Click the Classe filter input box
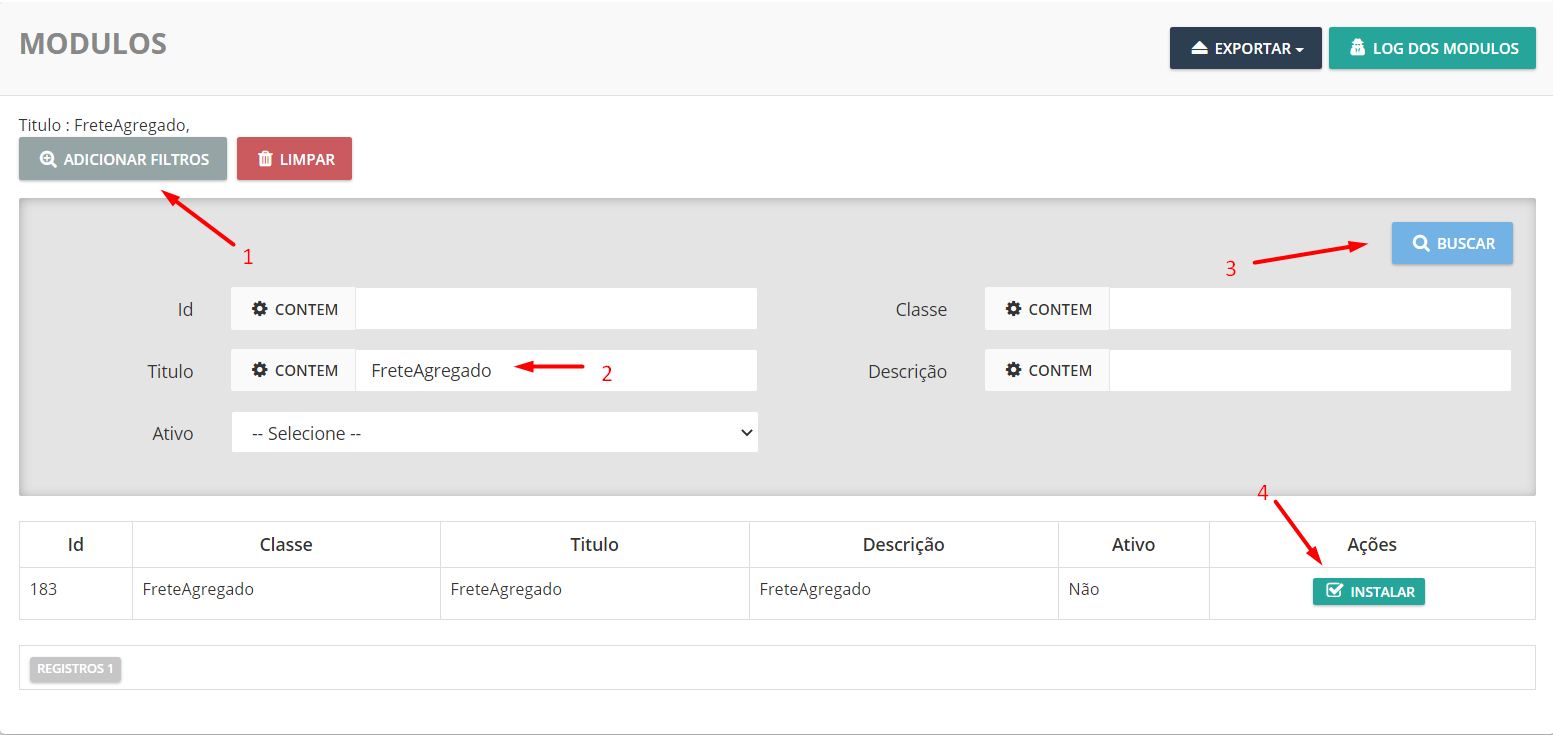 tap(1309, 309)
